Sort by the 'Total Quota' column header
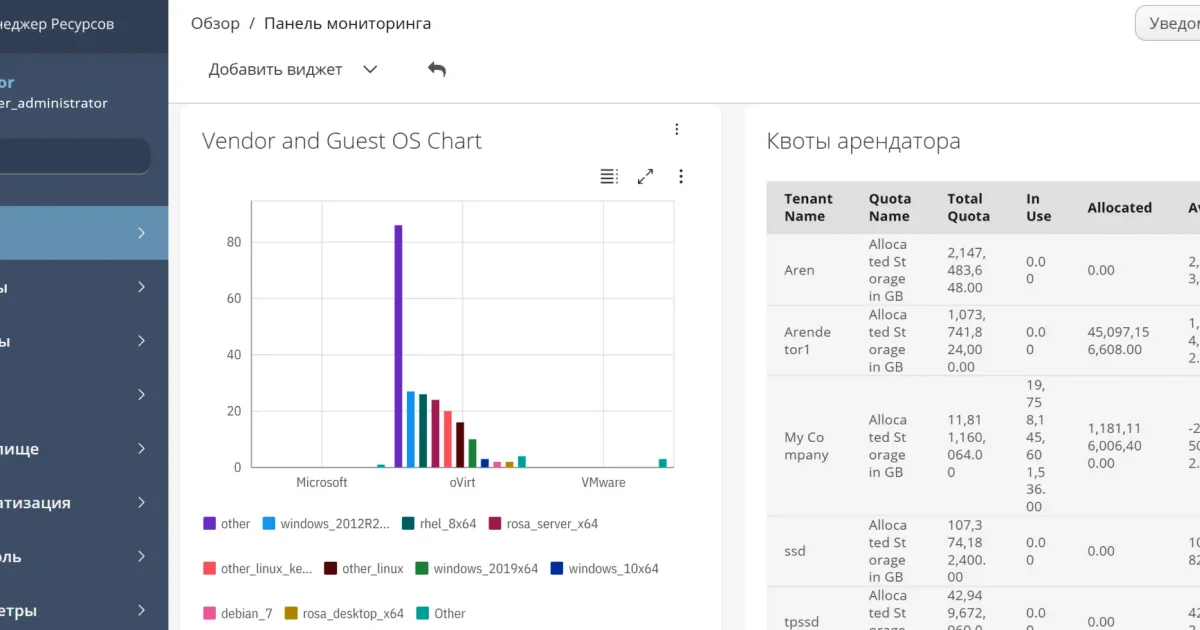 (x=968, y=207)
